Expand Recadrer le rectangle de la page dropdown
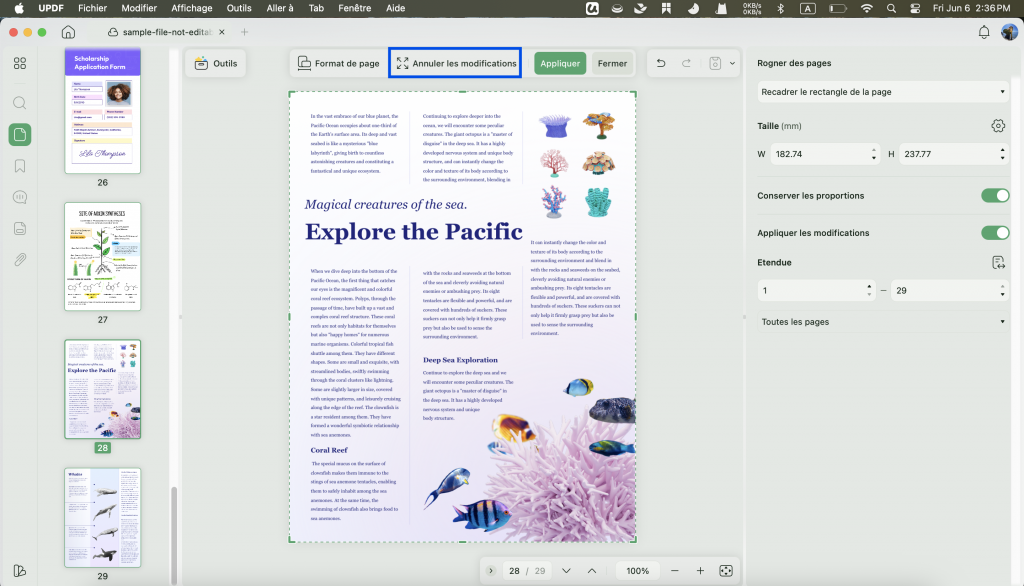 883,92
